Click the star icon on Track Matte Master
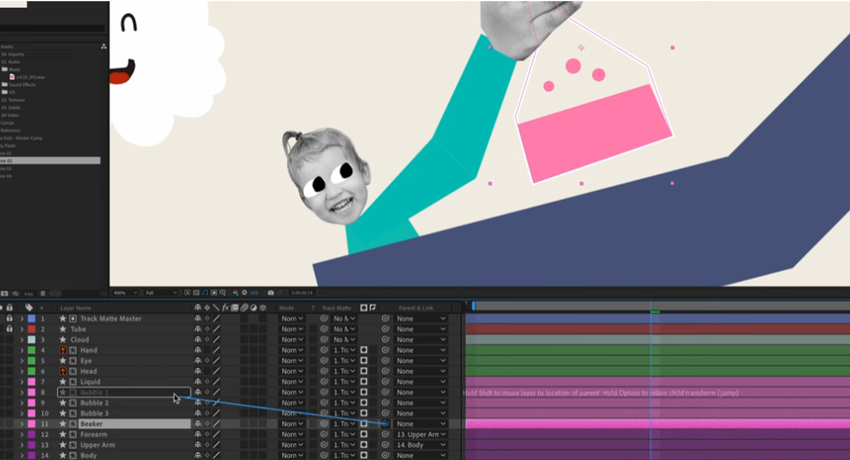The image size is (850, 460). click(63, 319)
